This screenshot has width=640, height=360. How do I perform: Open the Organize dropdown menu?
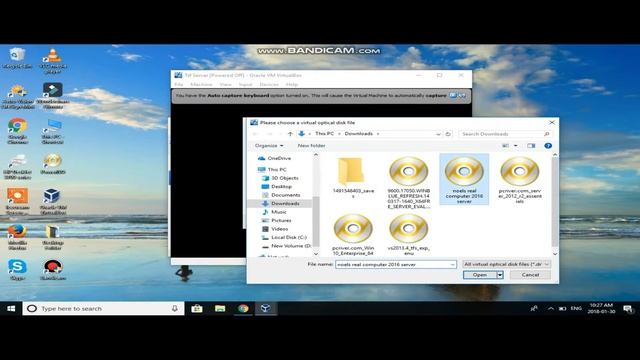pos(269,146)
